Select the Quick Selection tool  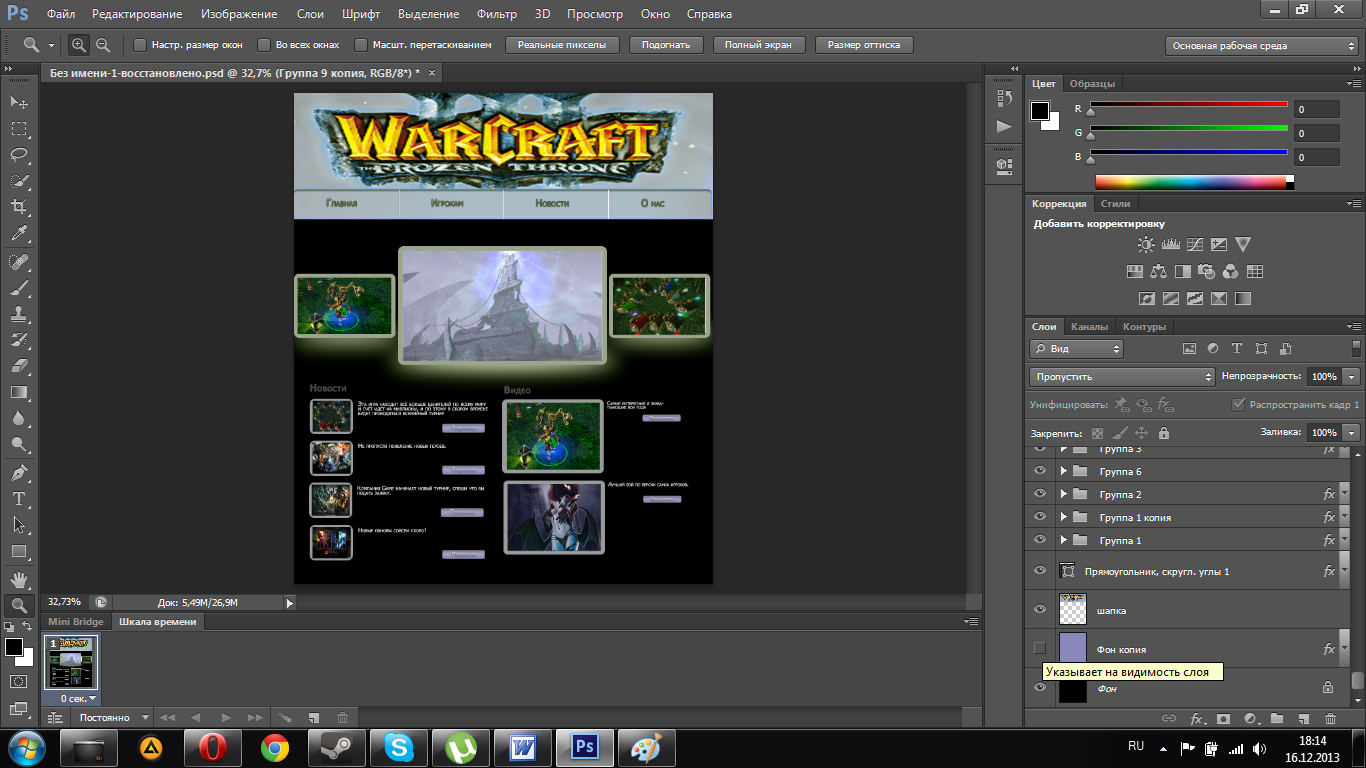[x=19, y=181]
